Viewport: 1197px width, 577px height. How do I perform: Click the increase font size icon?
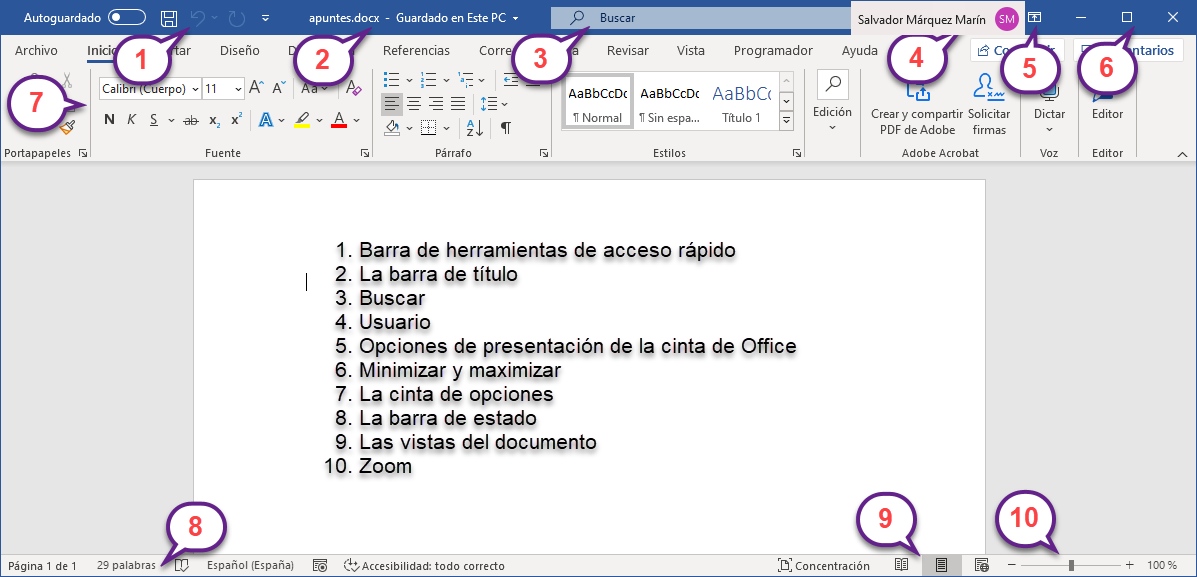tap(256, 89)
